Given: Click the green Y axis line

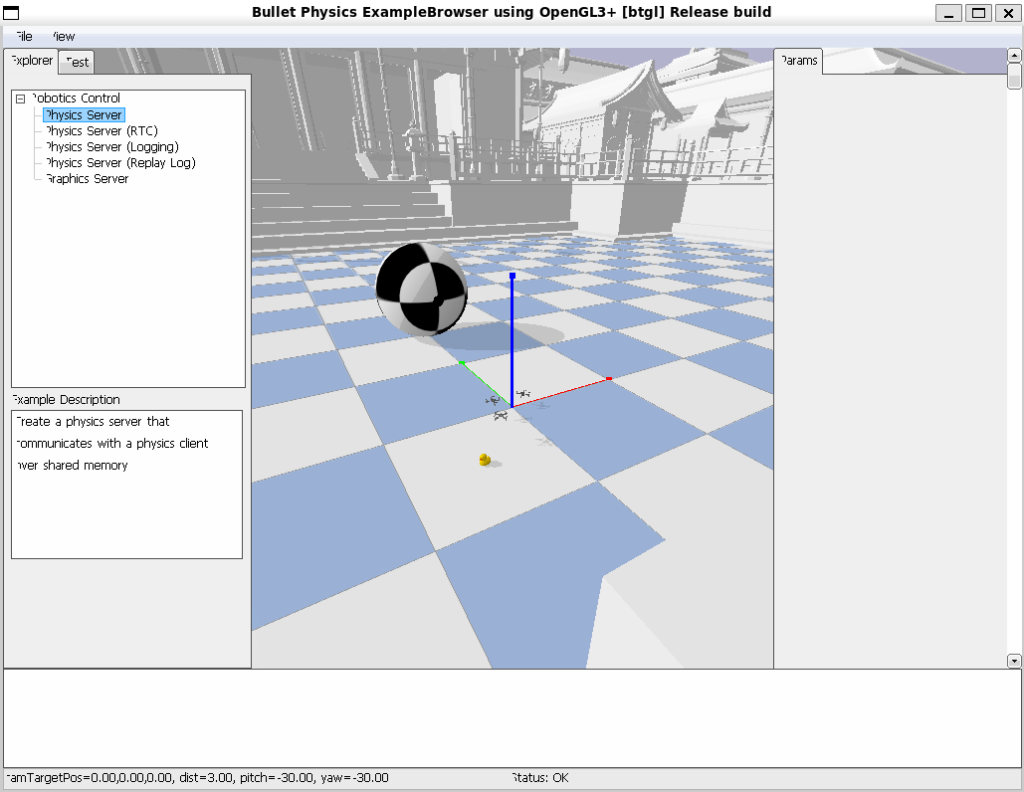Looking at the screenshot, I should coord(484,383).
